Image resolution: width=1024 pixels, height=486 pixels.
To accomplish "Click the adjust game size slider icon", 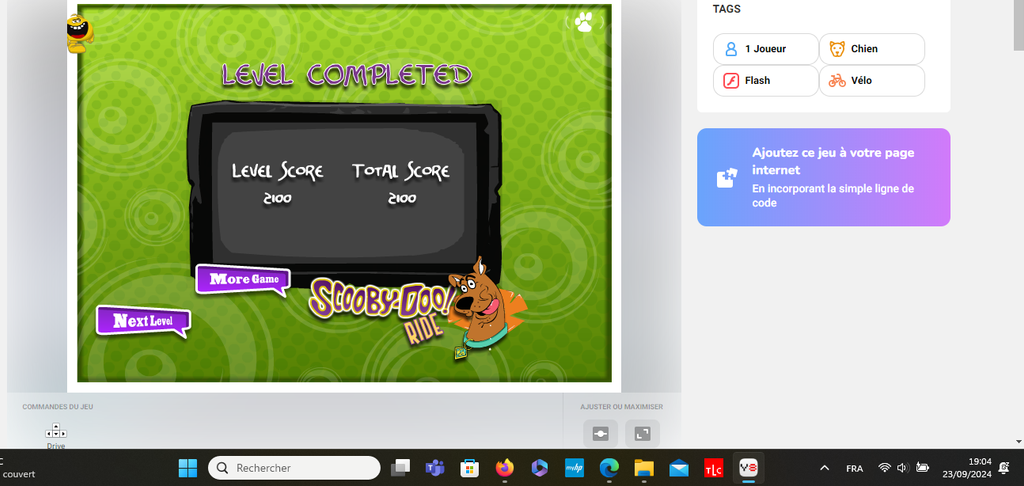I will [x=600, y=434].
